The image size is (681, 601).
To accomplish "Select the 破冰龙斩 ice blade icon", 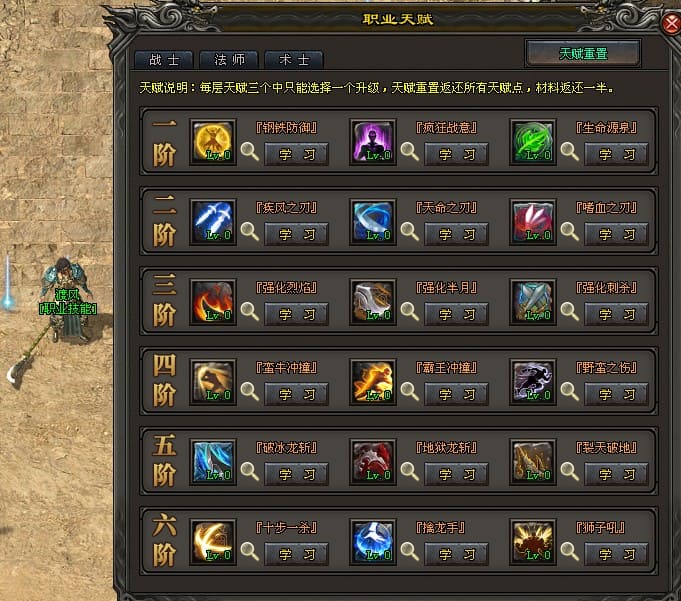I will pyautogui.click(x=213, y=462).
